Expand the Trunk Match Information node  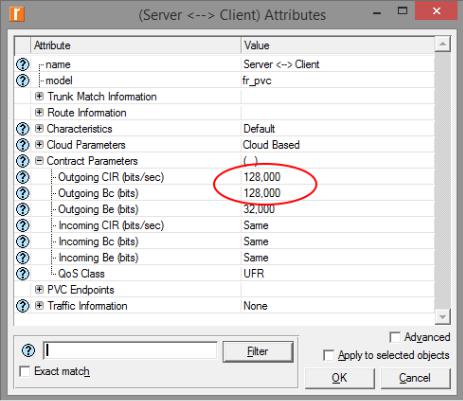(x=39, y=96)
